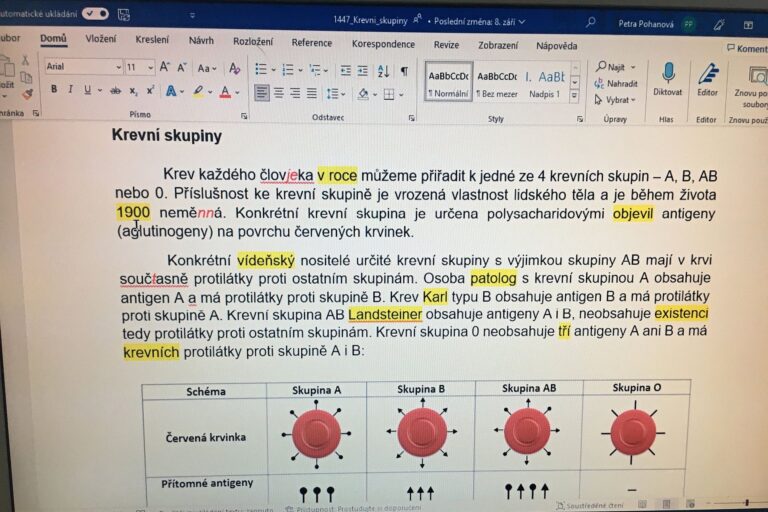
Task: Click the Nahradit replace button
Action: [616, 83]
